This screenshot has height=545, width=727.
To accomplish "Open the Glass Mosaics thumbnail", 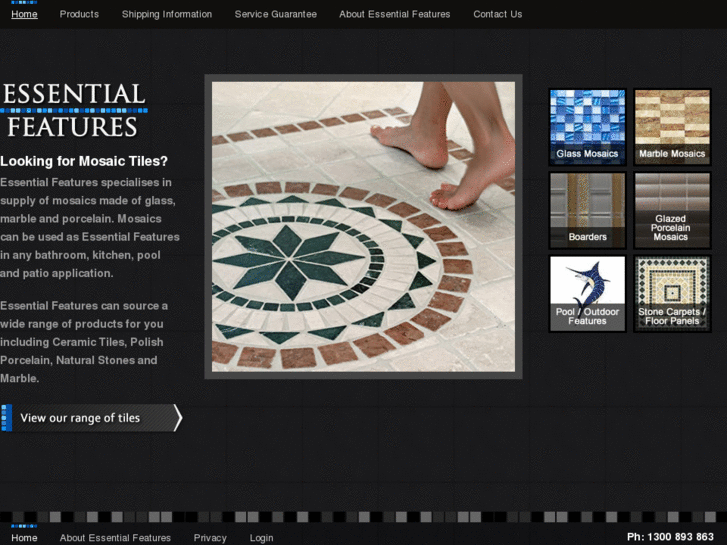I will point(587,126).
